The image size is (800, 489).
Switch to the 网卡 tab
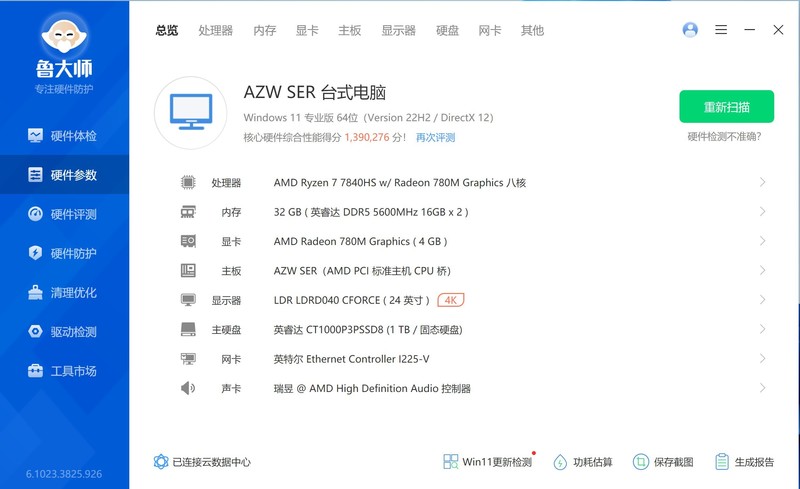490,31
